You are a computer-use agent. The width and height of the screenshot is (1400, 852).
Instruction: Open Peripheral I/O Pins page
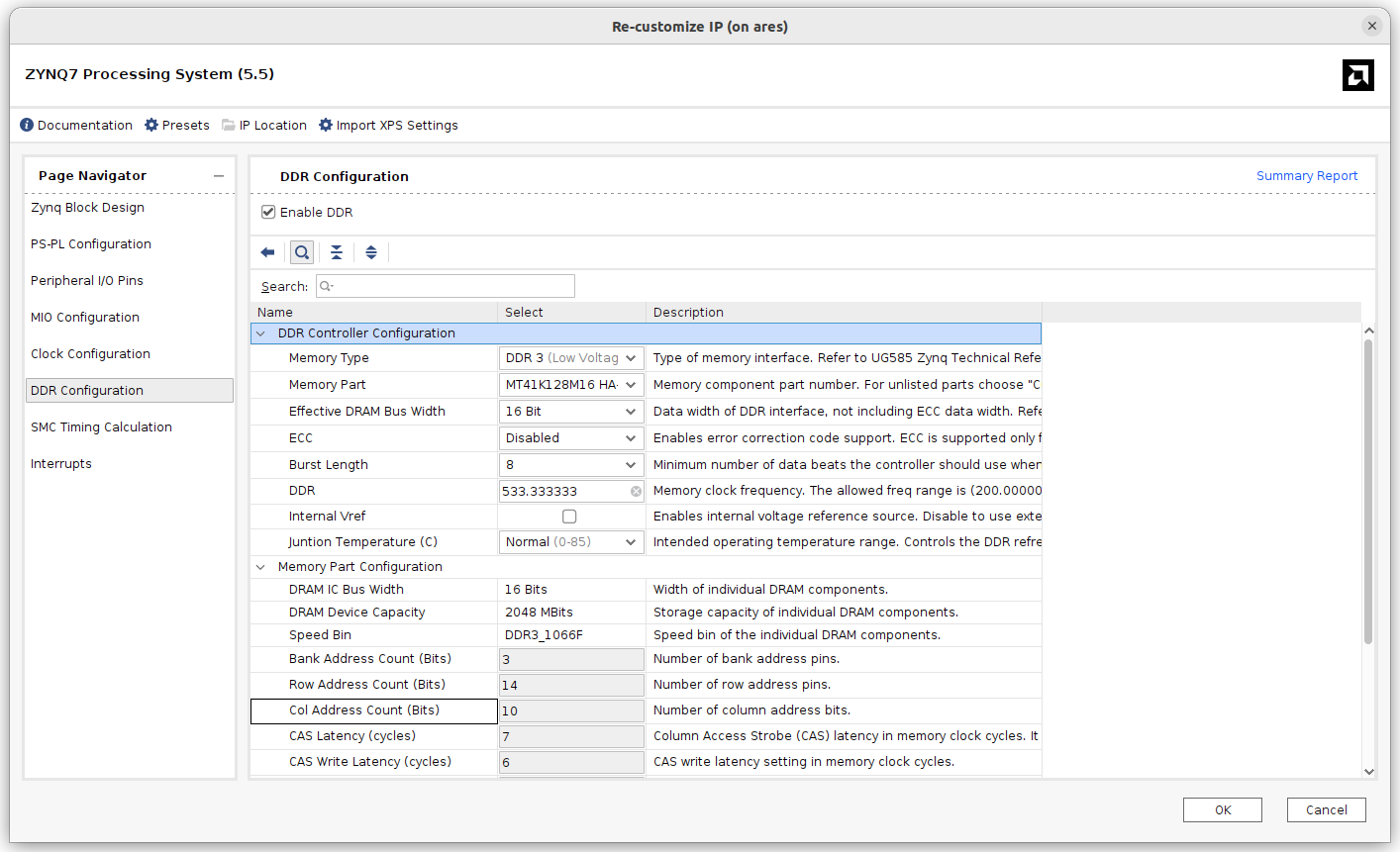pos(87,281)
